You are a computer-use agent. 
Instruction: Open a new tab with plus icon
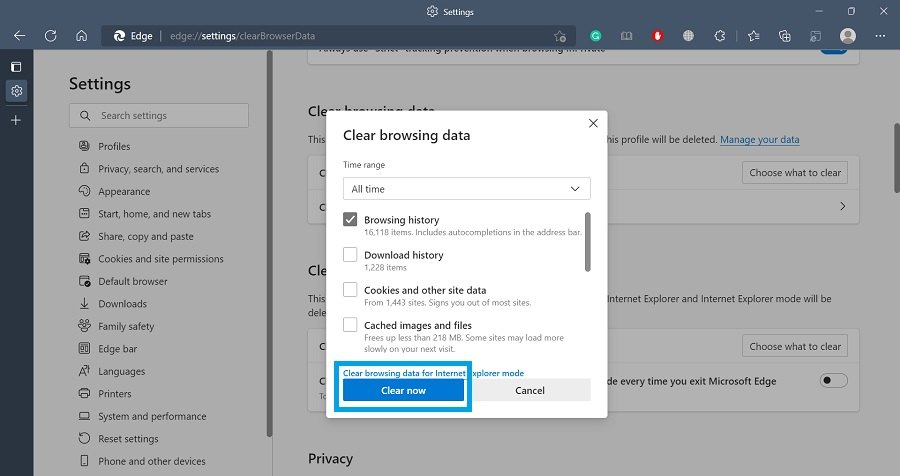click(x=16, y=120)
